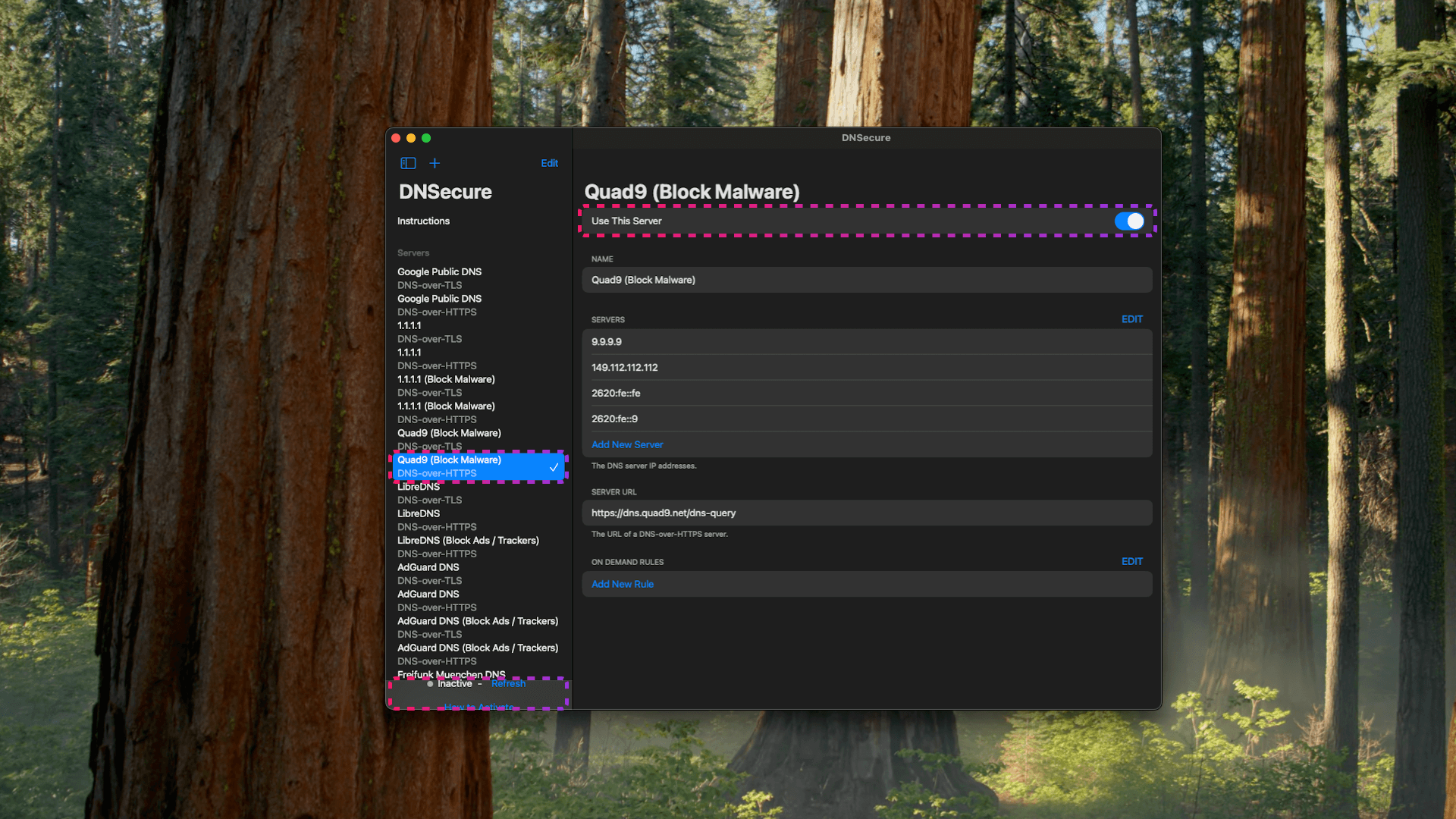Click Refresh next to the Inactive status
1456x819 pixels.
pyautogui.click(x=508, y=683)
